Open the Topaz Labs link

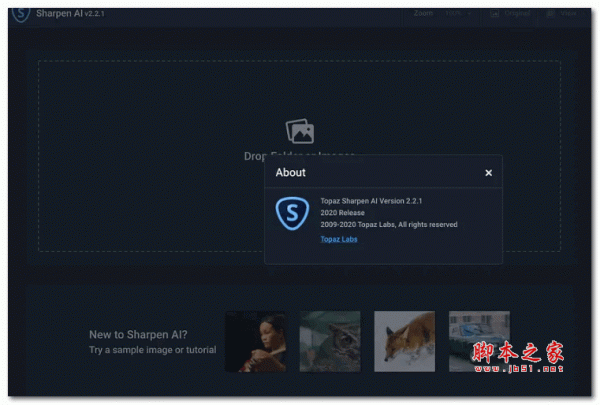click(x=339, y=239)
